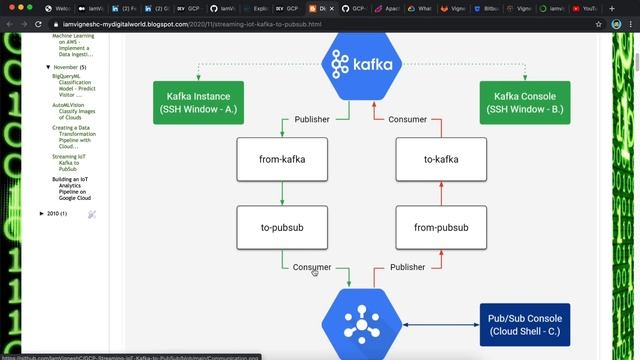Expand the 2010 (1) archive
The image size is (640, 360).
click(x=42, y=213)
